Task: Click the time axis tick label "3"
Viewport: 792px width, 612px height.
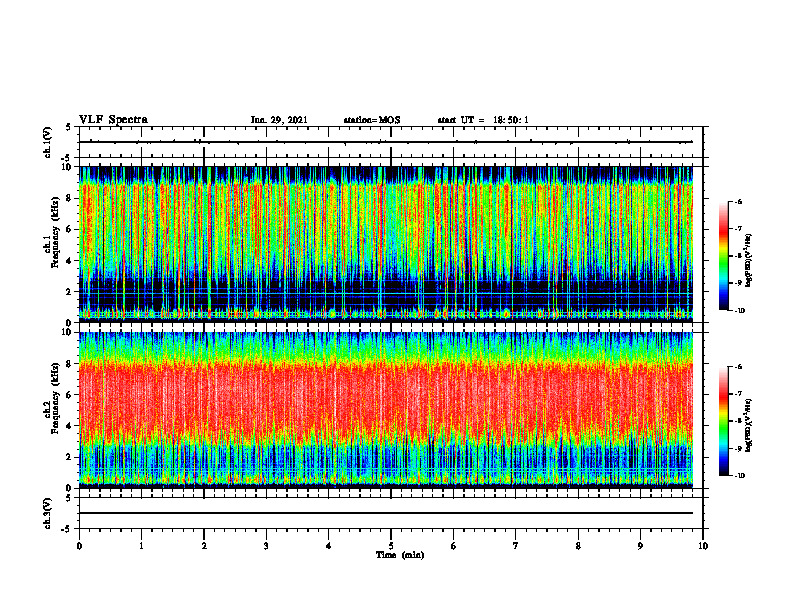Action: (266, 546)
